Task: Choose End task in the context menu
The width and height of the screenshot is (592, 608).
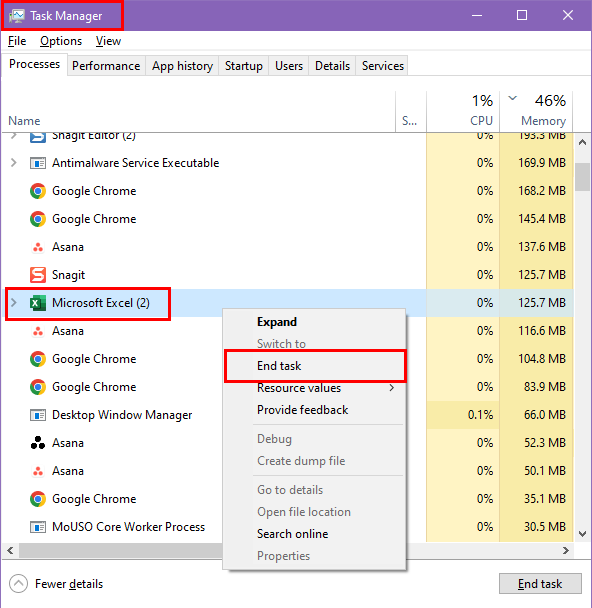Action: point(315,366)
